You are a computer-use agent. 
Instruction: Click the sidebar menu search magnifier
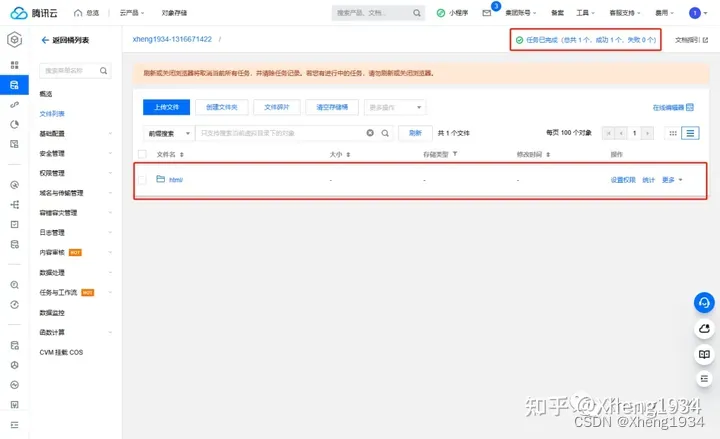point(103,71)
